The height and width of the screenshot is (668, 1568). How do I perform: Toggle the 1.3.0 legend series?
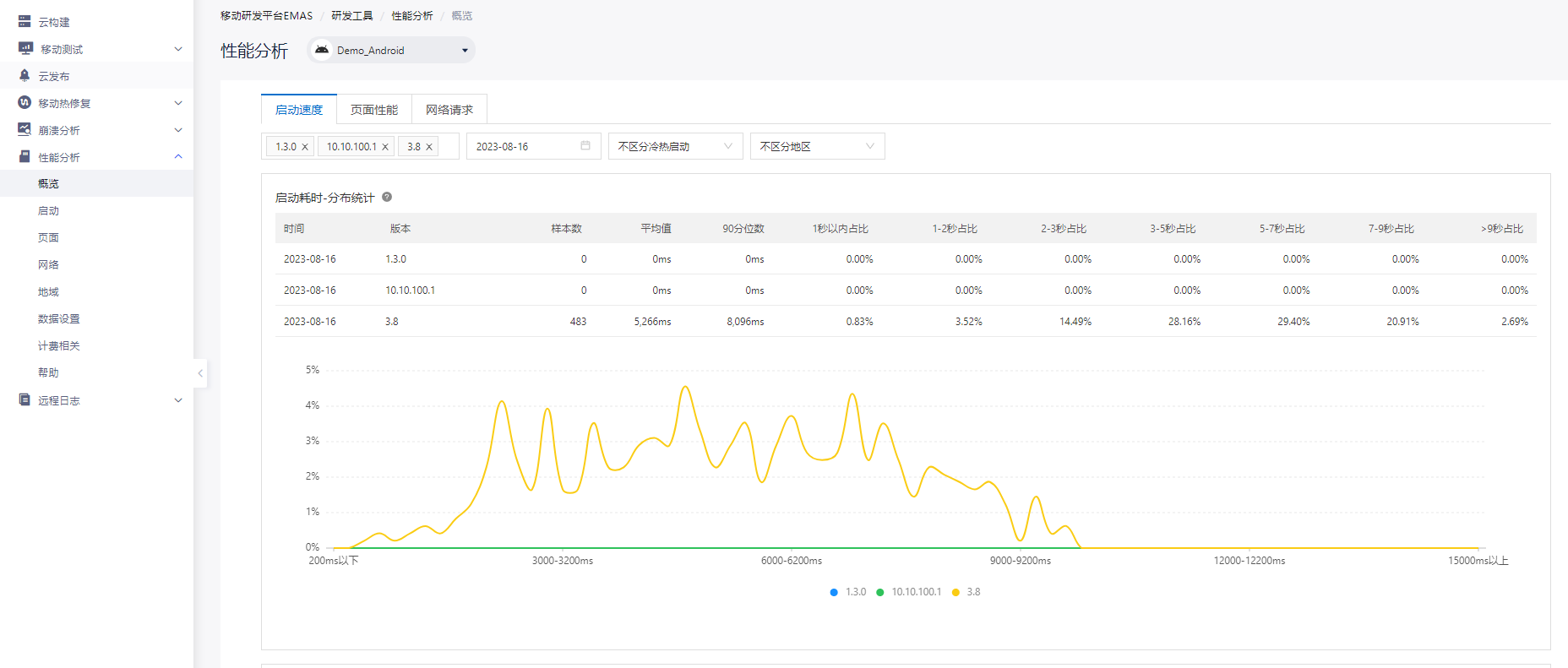[848, 592]
